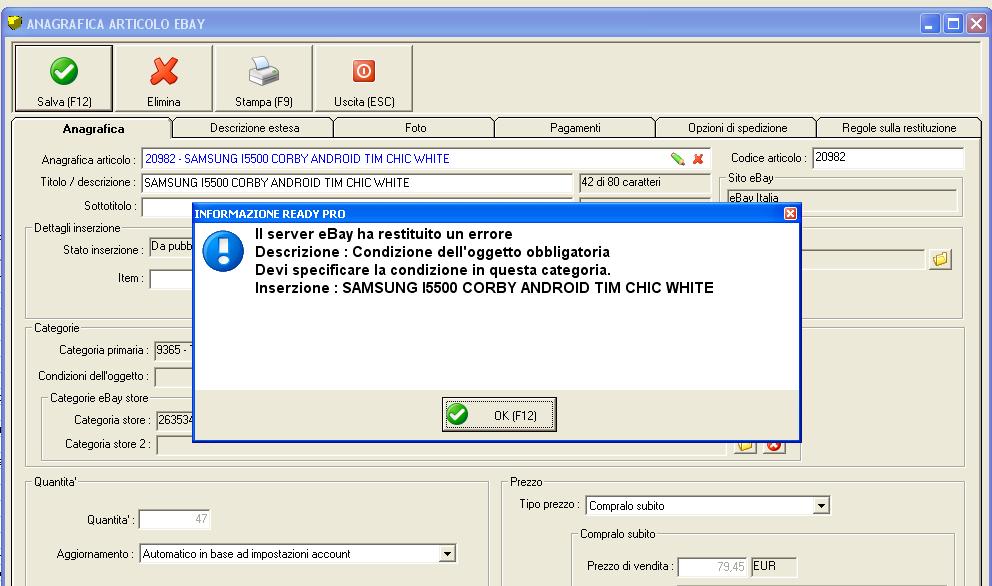Click the Quantita' field showing 47

click(175, 520)
